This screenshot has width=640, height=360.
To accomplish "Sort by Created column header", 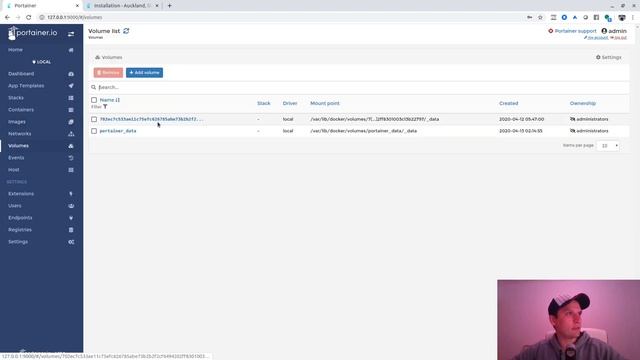I will [x=509, y=103].
